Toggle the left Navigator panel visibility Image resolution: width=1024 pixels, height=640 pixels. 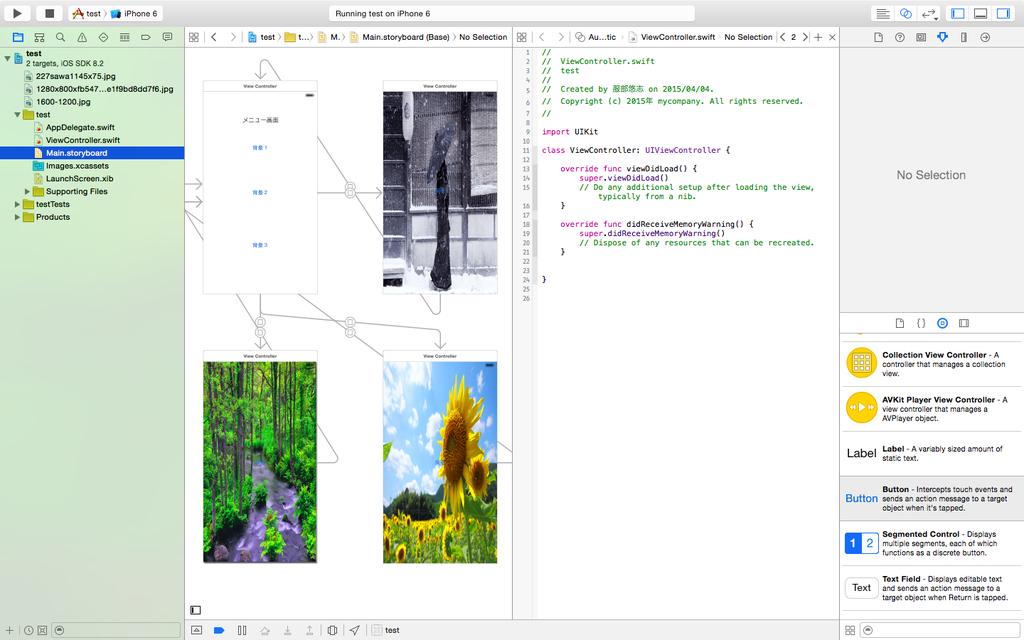pyautogui.click(x=957, y=13)
